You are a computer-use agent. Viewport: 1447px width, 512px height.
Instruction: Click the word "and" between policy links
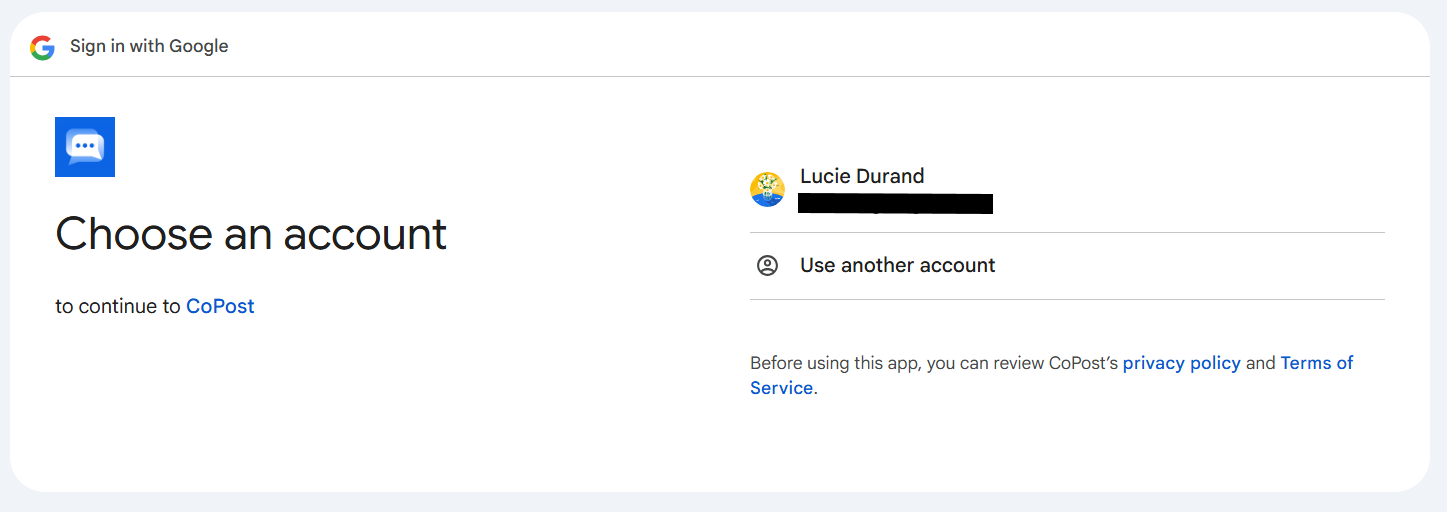(x=1260, y=363)
